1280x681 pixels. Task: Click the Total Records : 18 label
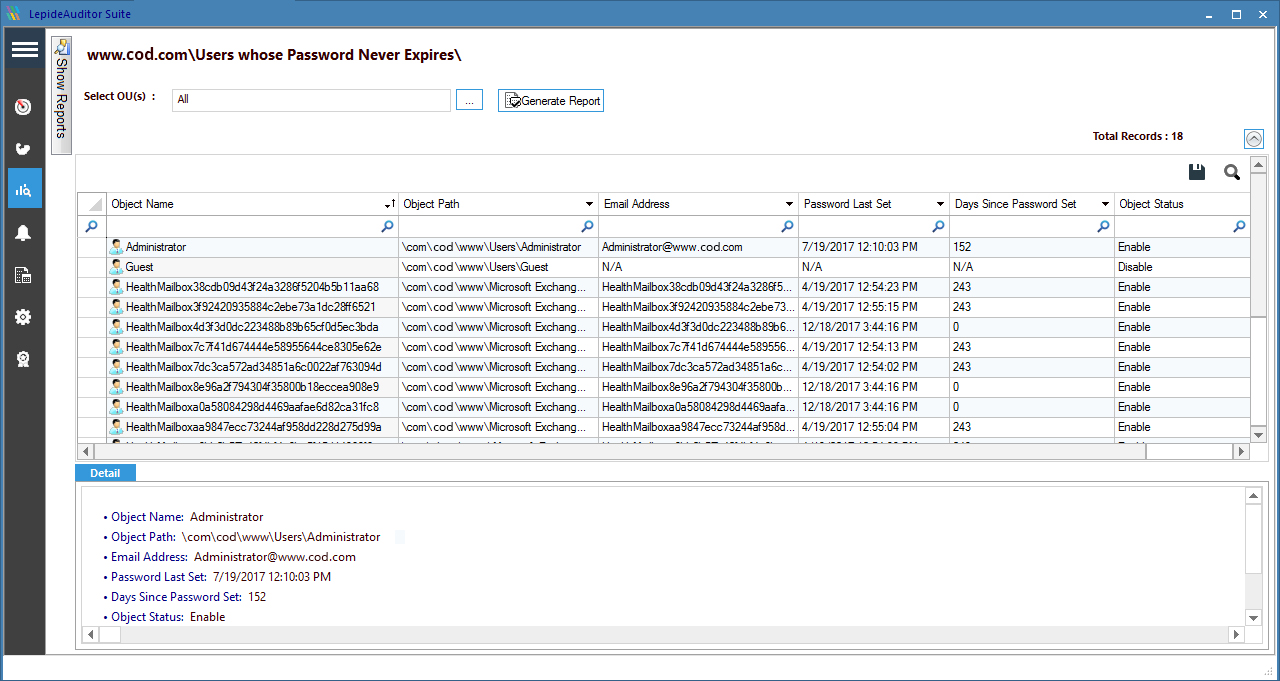pyautogui.click(x=1138, y=136)
